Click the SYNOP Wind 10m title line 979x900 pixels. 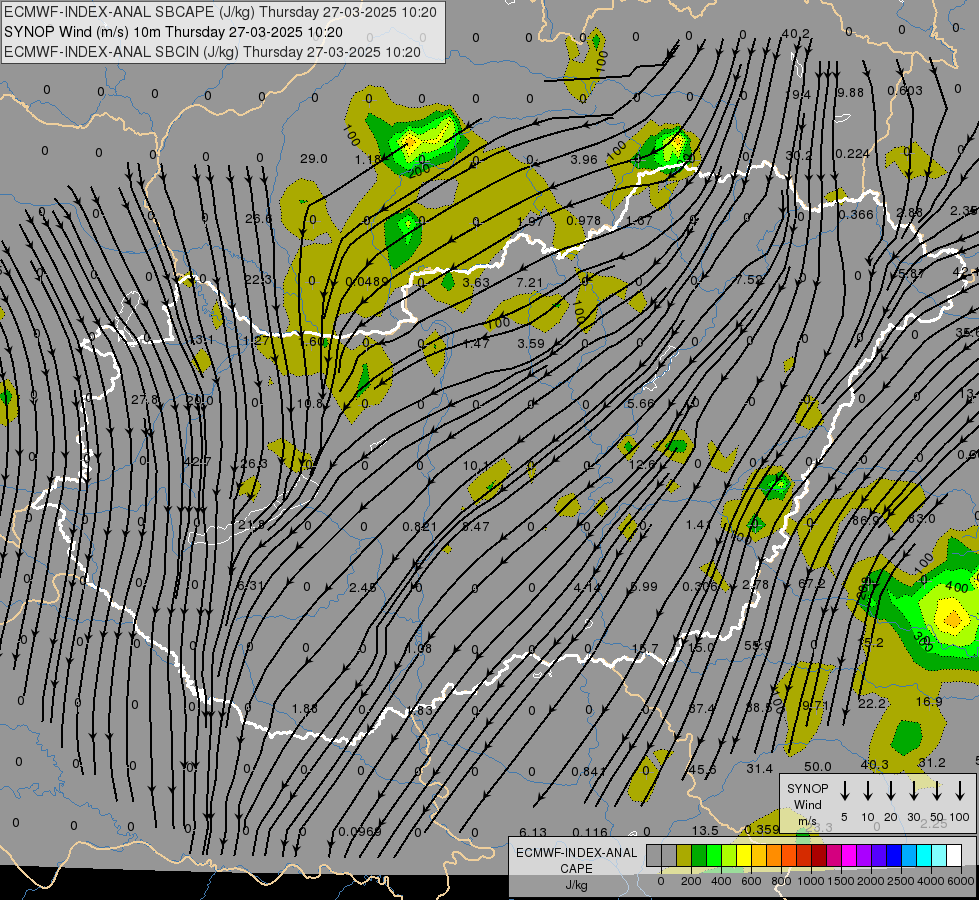173,32
